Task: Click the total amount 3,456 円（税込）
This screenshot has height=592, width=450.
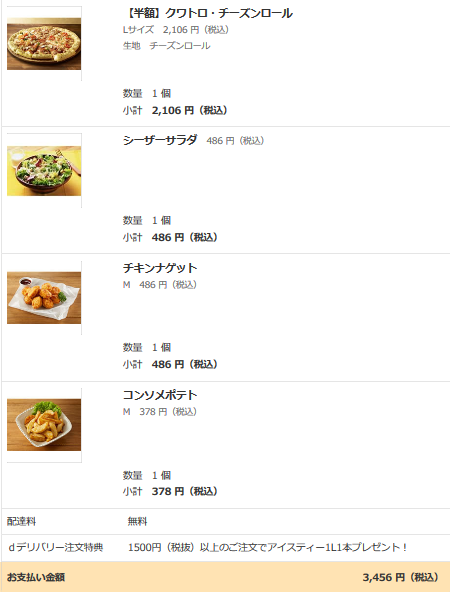Action: pyautogui.click(x=401, y=577)
